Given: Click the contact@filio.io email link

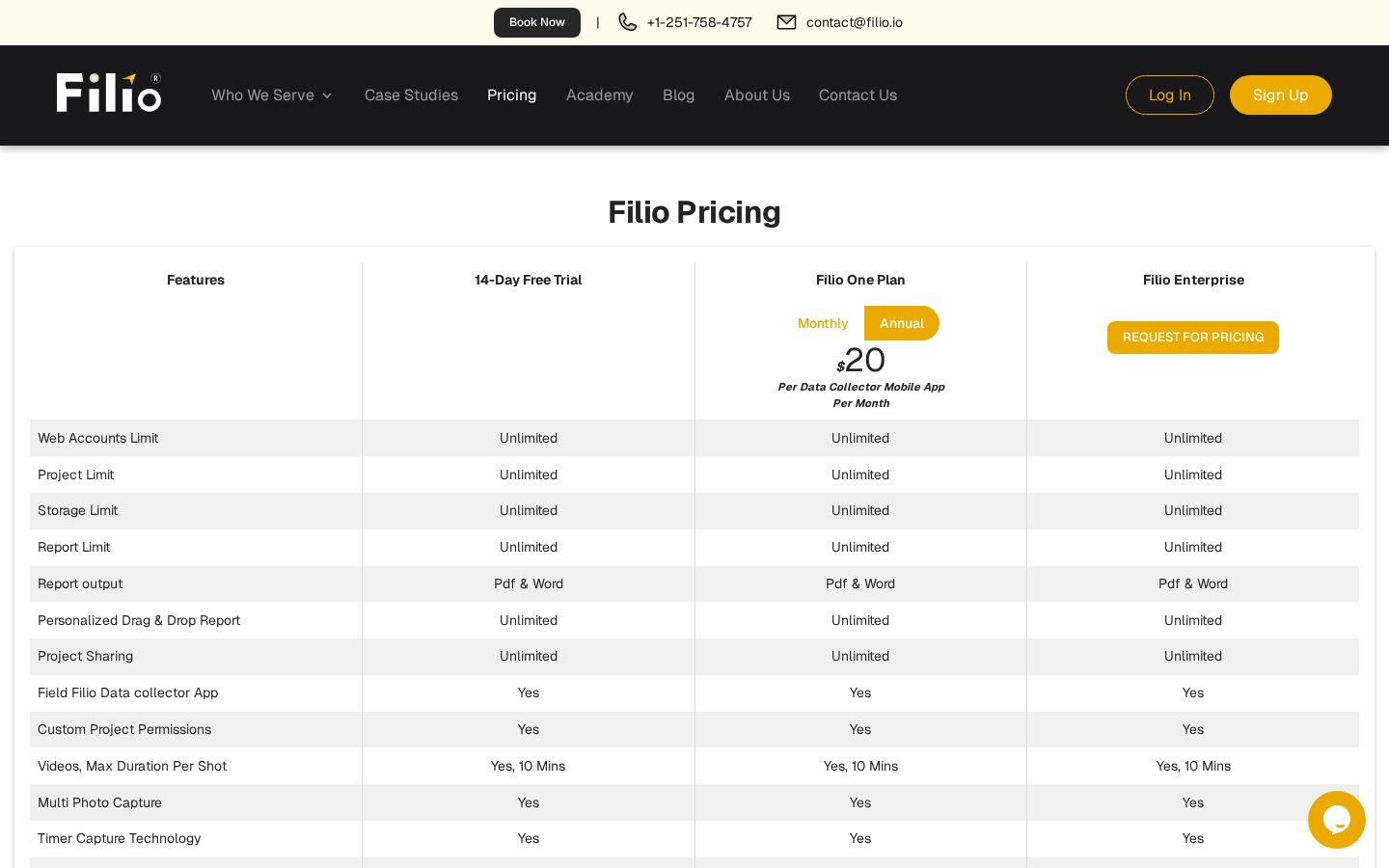Looking at the screenshot, I should coord(855,22).
